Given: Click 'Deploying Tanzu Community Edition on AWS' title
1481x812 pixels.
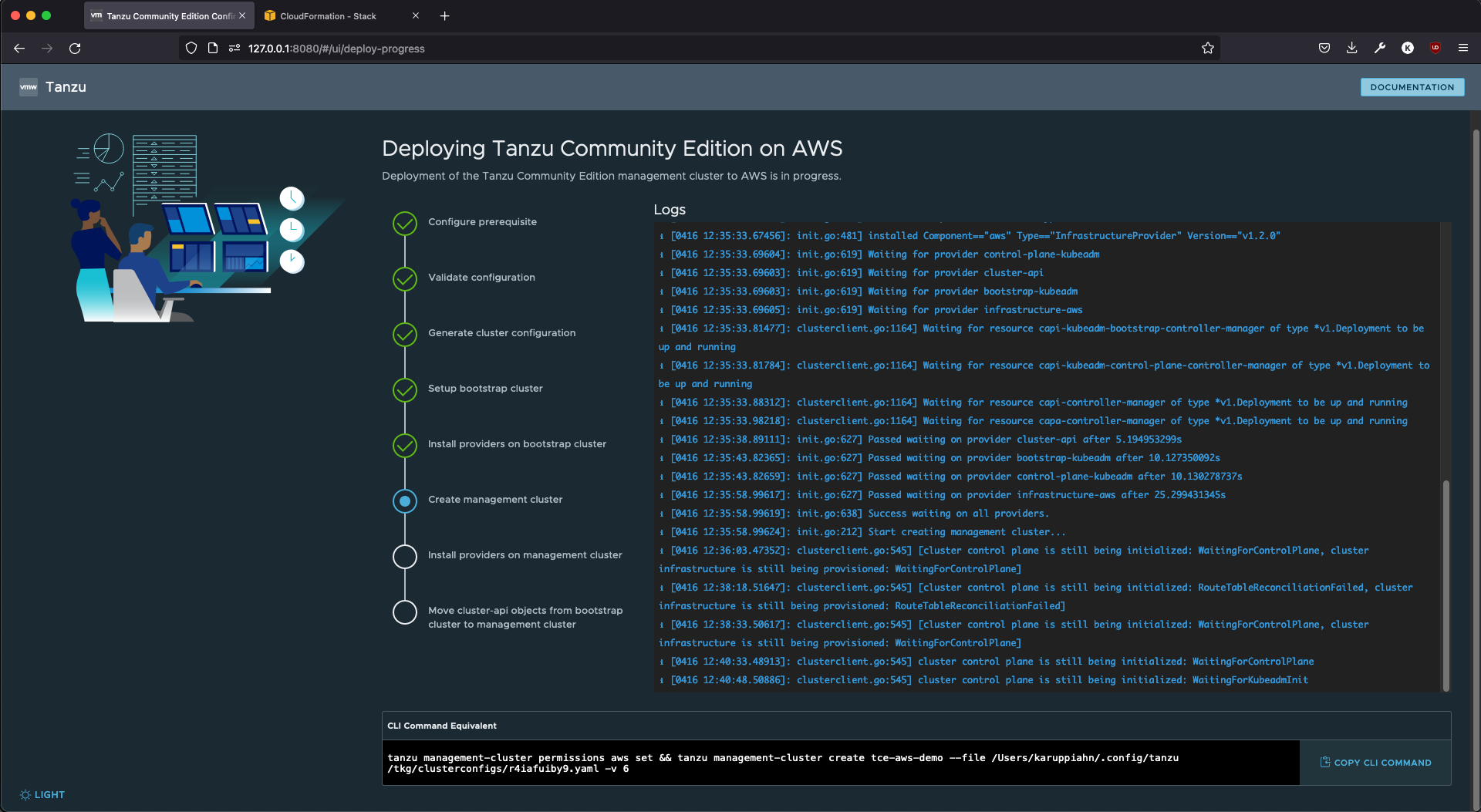Looking at the screenshot, I should coord(612,148).
